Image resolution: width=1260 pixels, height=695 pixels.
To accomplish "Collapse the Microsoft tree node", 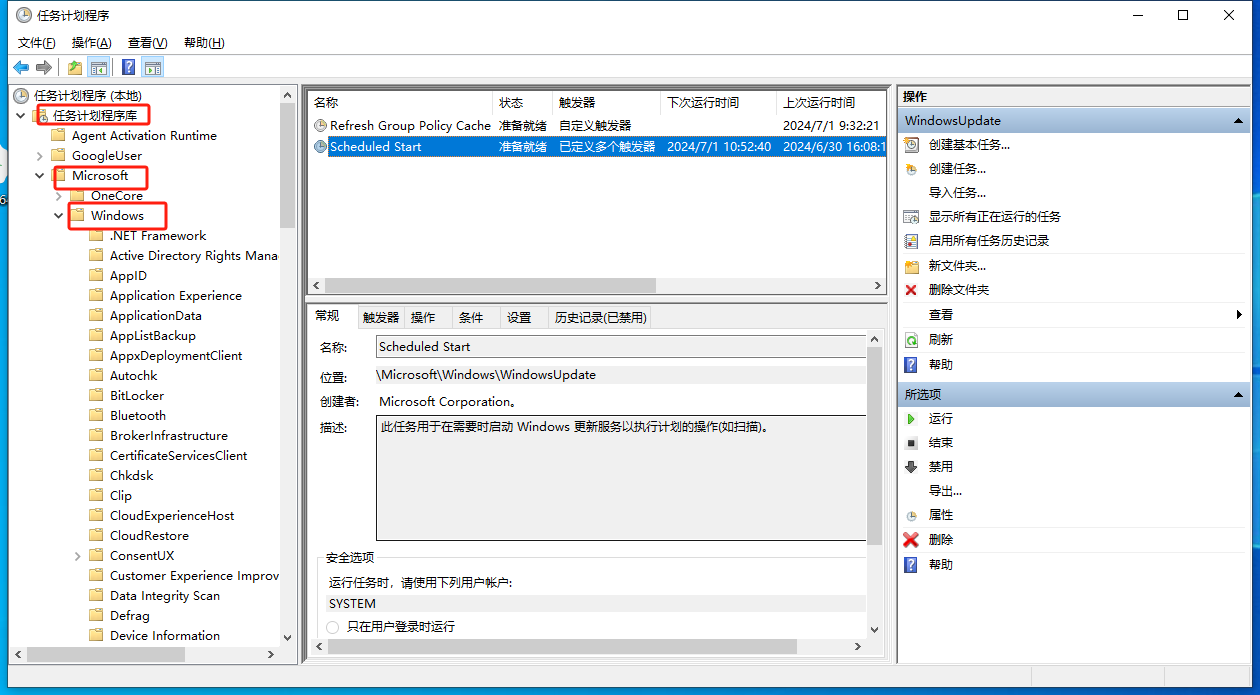I will (x=39, y=175).
